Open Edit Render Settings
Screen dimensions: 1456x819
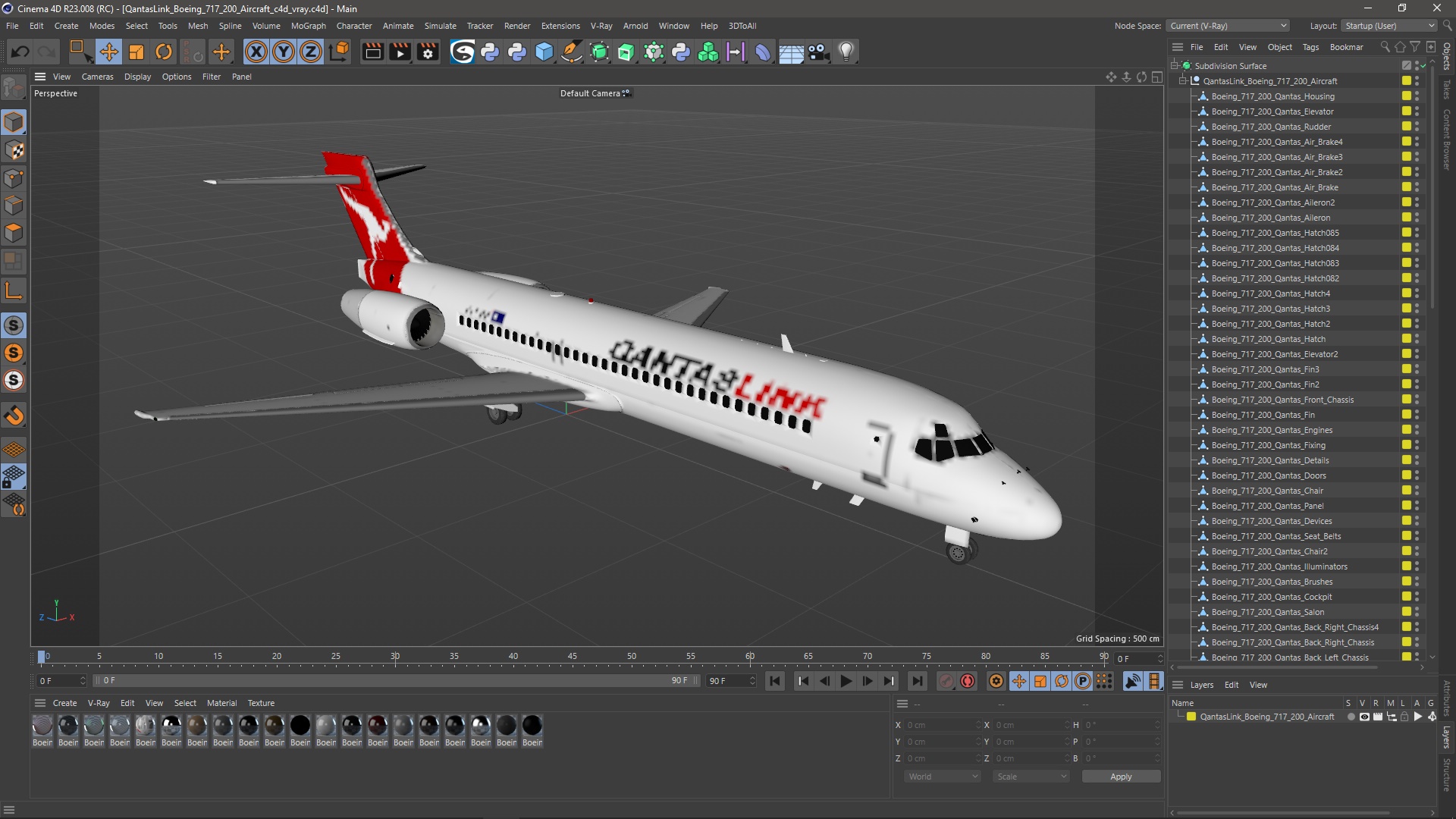click(x=428, y=52)
